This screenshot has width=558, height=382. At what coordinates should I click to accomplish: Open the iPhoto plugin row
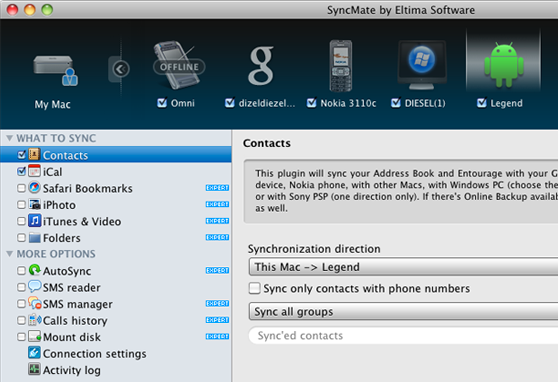point(116,204)
